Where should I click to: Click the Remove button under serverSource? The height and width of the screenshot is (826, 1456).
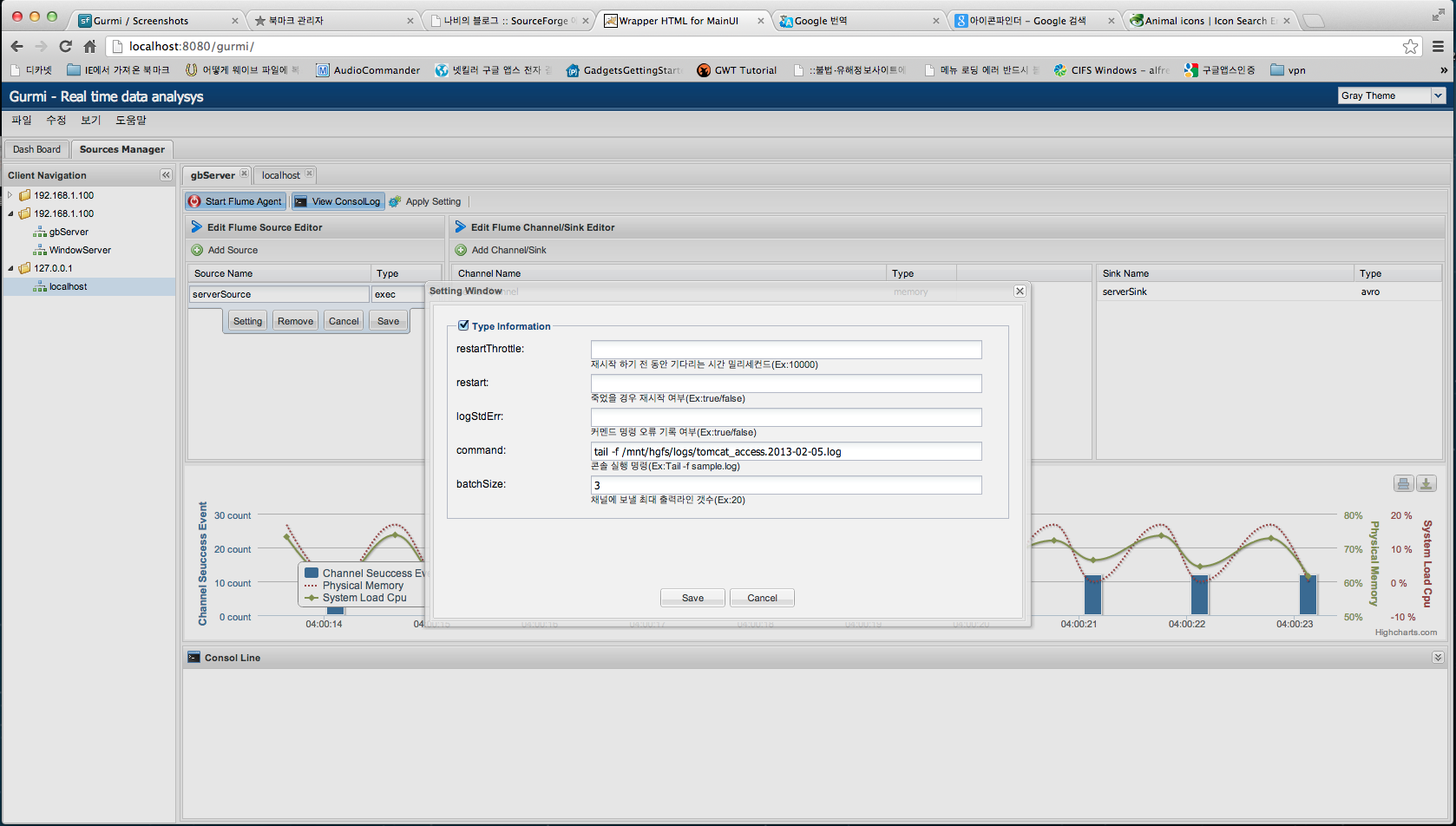tap(294, 320)
